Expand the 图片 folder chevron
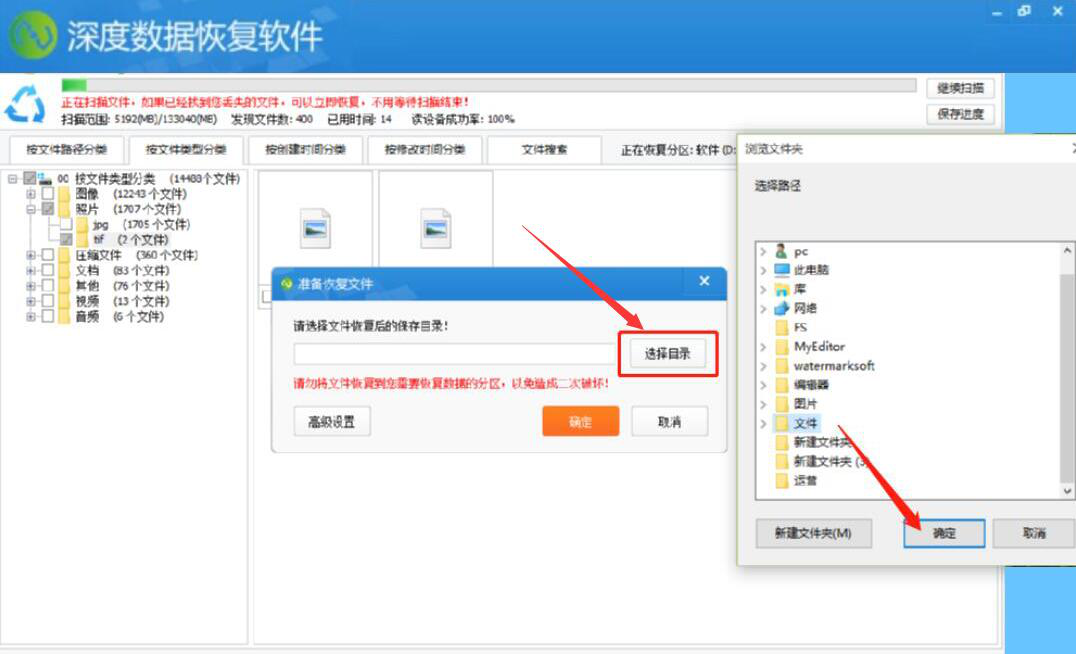Viewport: 1076px width, 654px height. click(763, 404)
